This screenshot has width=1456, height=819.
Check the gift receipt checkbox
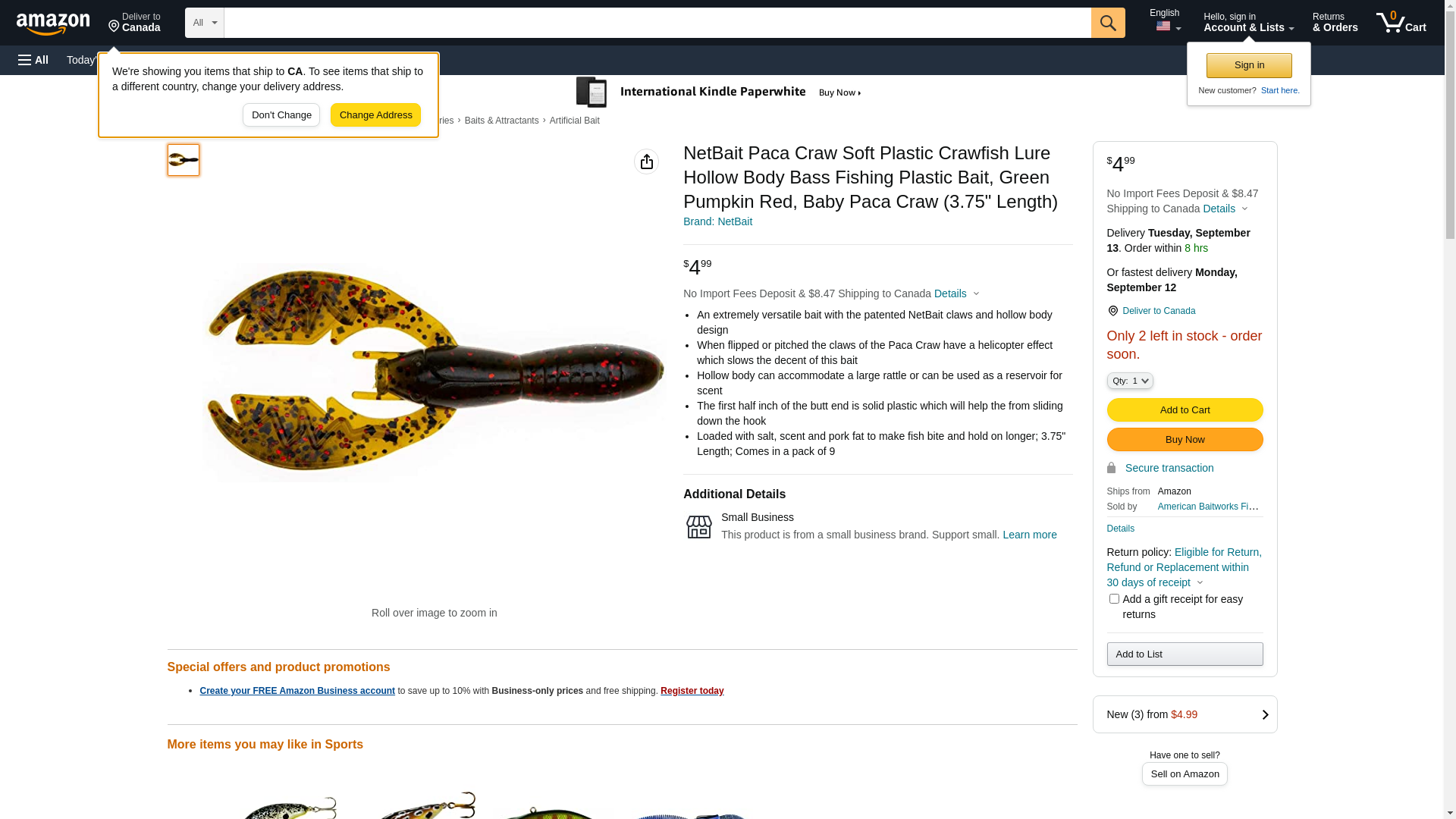click(1114, 599)
